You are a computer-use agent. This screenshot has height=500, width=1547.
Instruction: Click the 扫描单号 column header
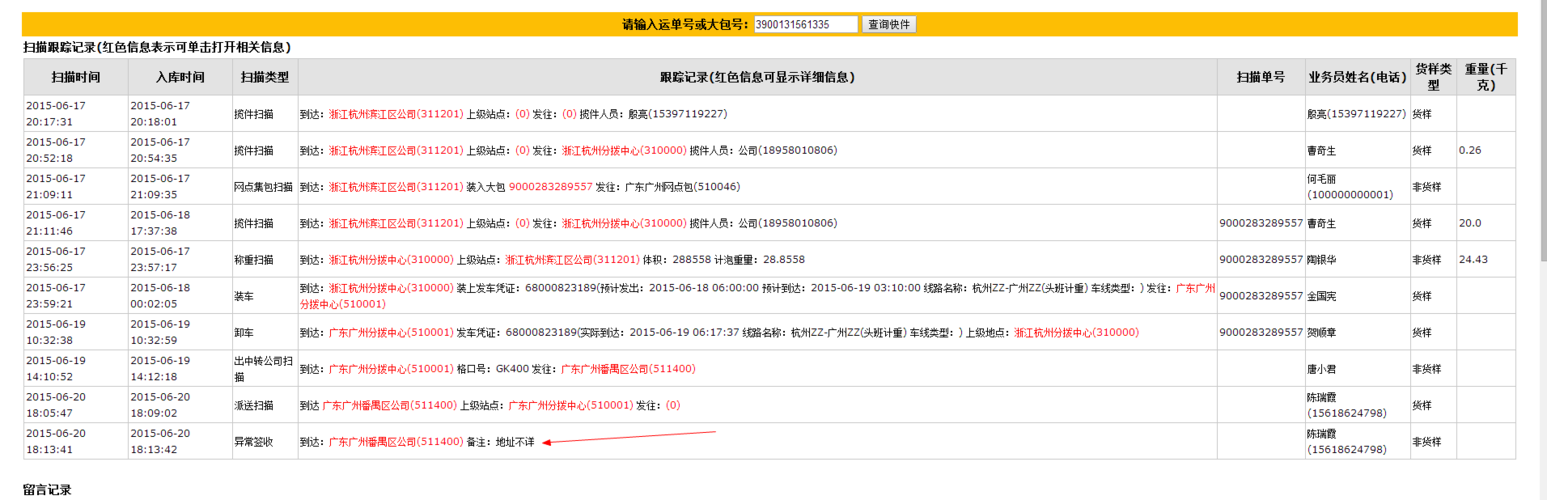pos(1260,77)
